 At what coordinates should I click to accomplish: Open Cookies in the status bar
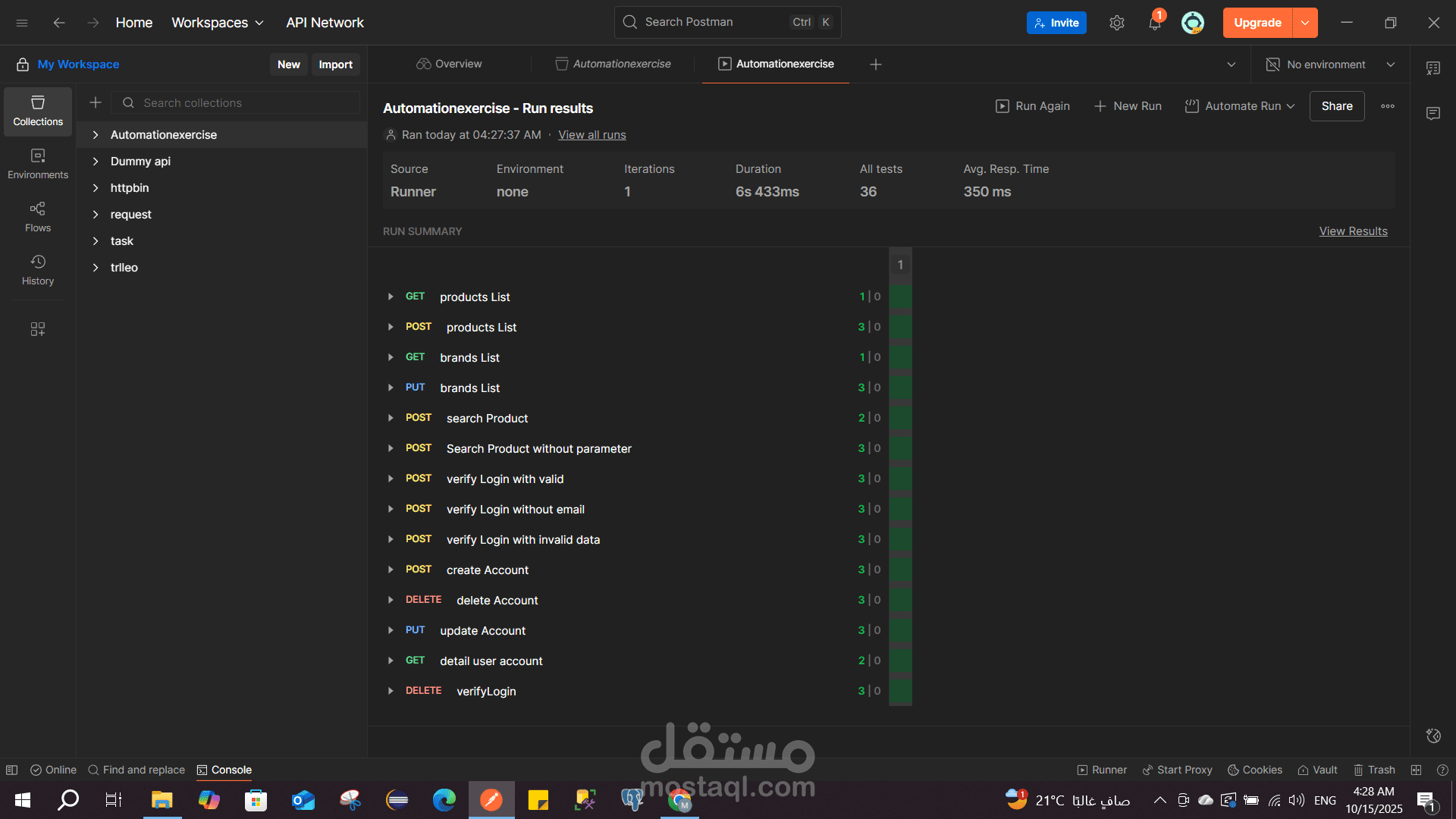[x=1255, y=770]
